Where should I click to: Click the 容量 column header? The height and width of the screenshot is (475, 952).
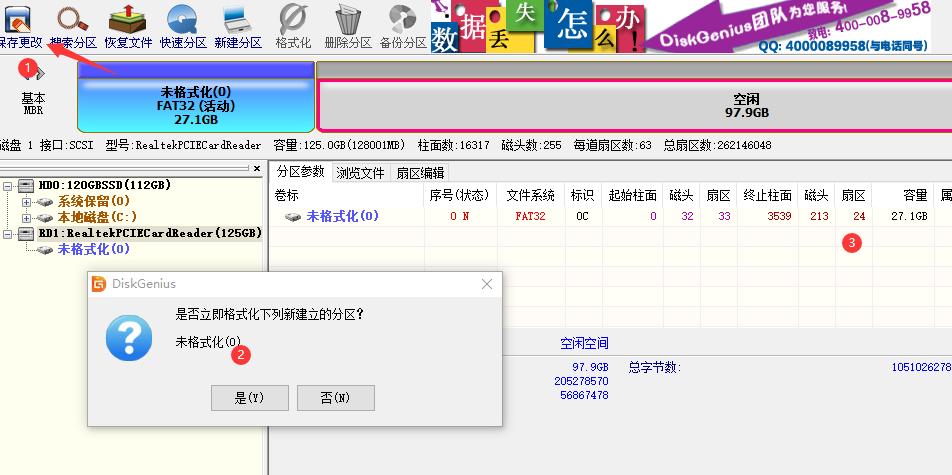905,195
